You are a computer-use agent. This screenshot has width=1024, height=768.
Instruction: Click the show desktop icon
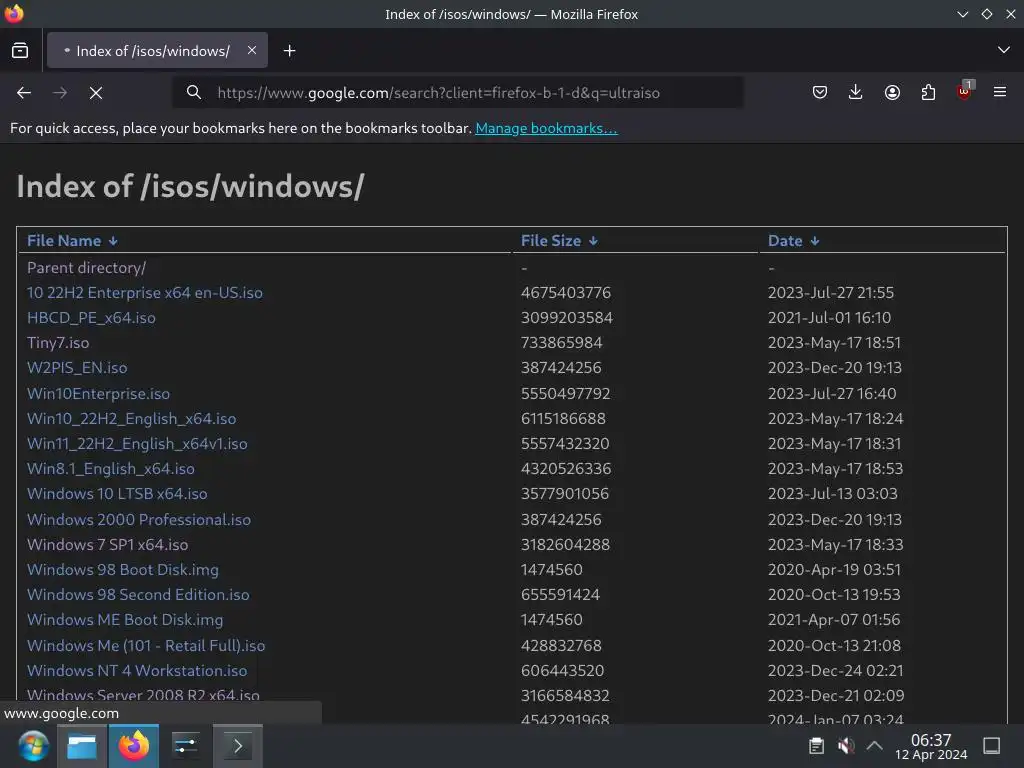pos(992,746)
